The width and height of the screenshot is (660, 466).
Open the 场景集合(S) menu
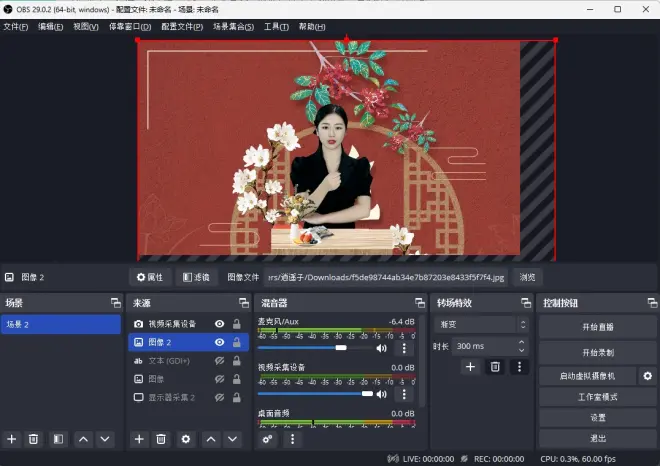tap(233, 26)
